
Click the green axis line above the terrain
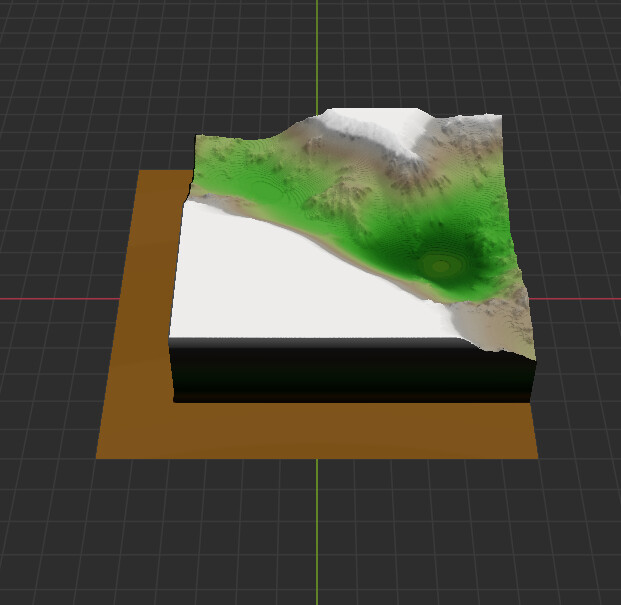[x=318, y=50]
